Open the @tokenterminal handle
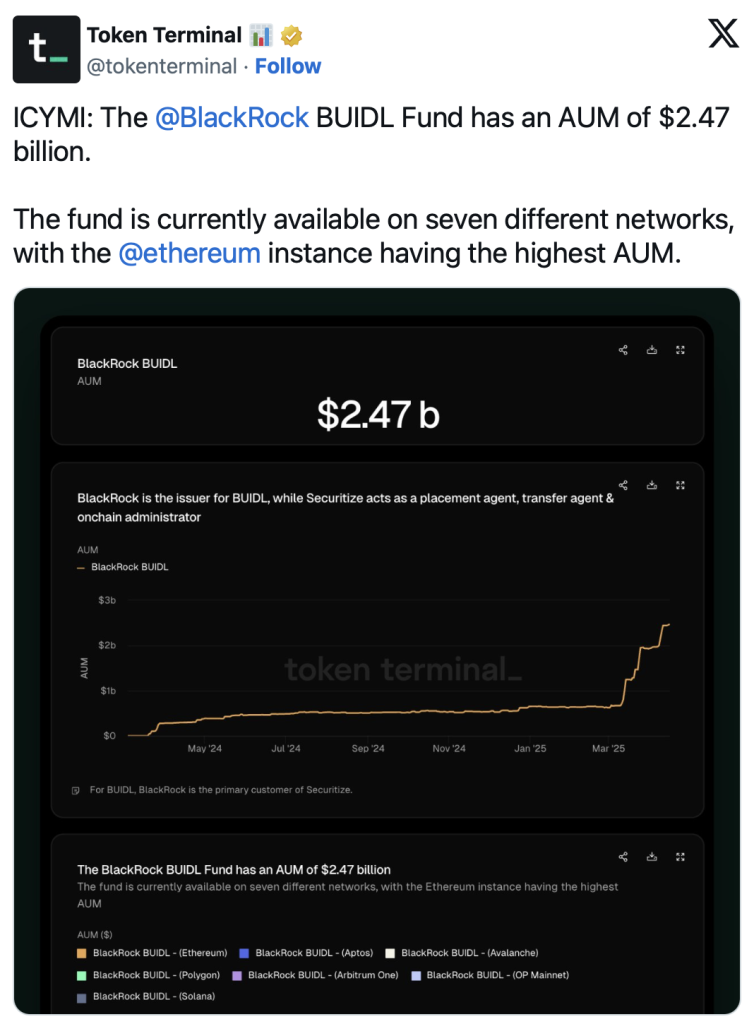The width and height of the screenshot is (754, 1024). [x=161, y=66]
